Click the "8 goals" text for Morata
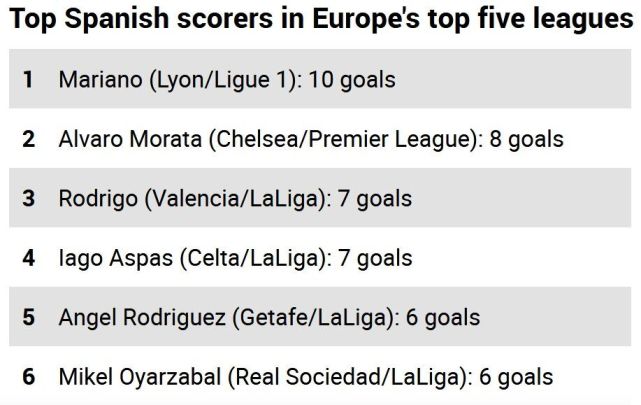 [x=526, y=139]
